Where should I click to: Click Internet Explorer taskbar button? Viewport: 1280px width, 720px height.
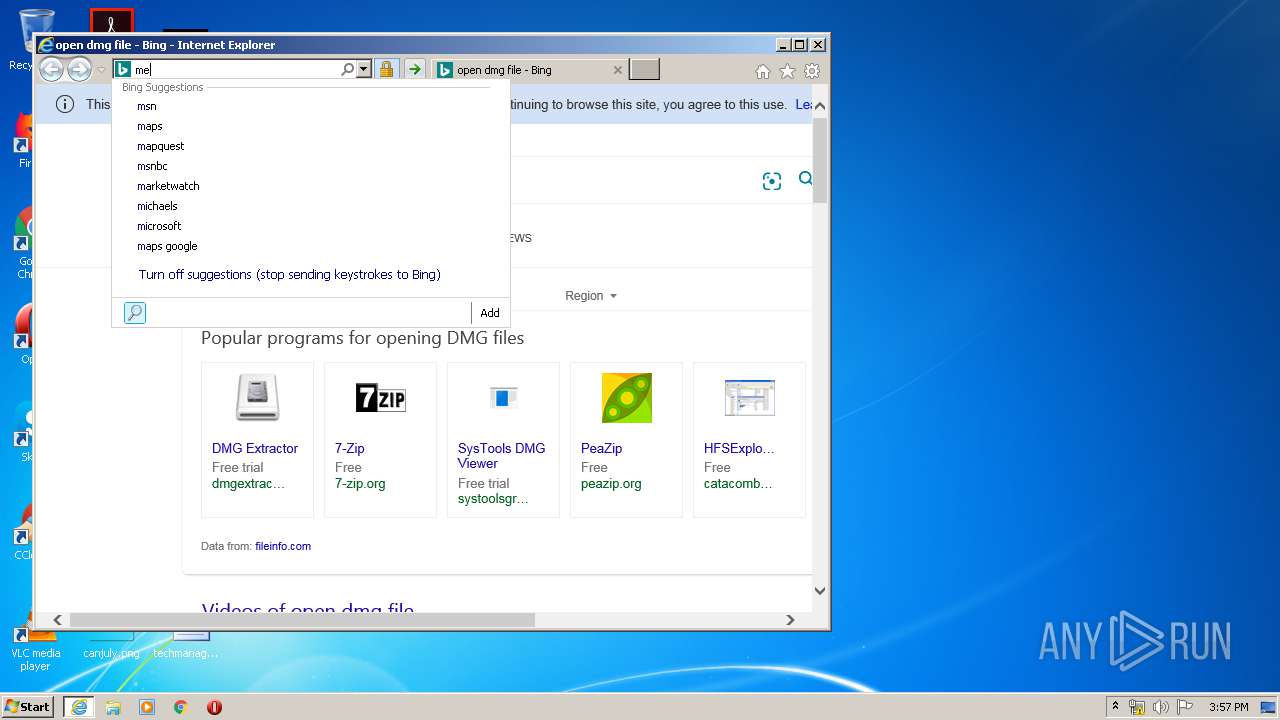(79, 707)
